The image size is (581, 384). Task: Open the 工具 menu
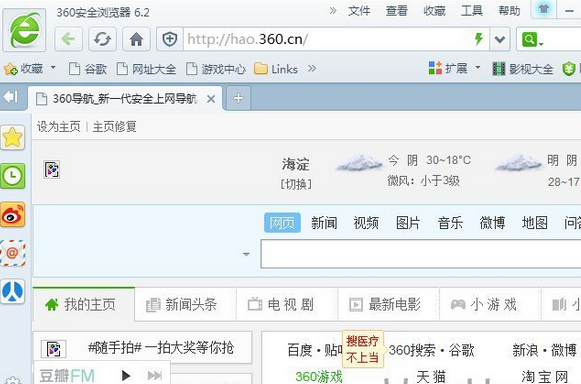pos(472,11)
